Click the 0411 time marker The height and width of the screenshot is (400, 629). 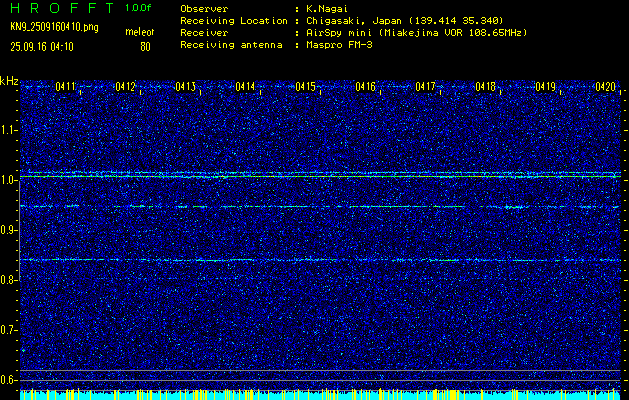(65, 86)
